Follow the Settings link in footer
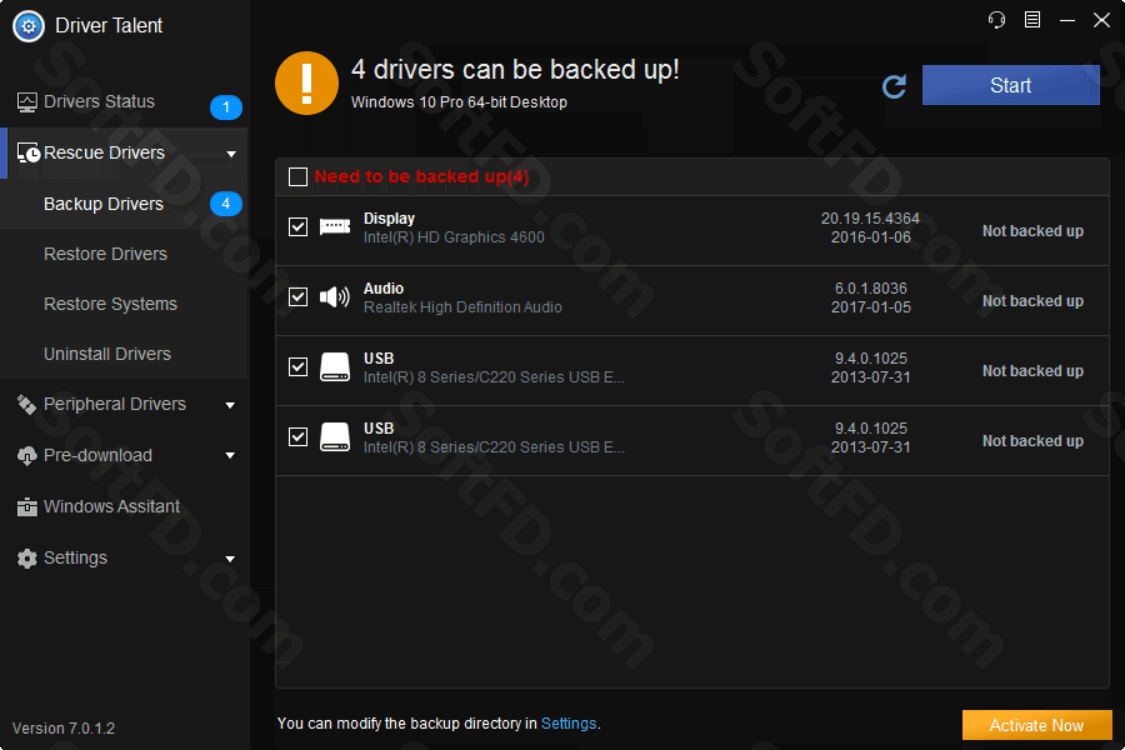Image resolution: width=1125 pixels, height=750 pixels. coord(568,723)
